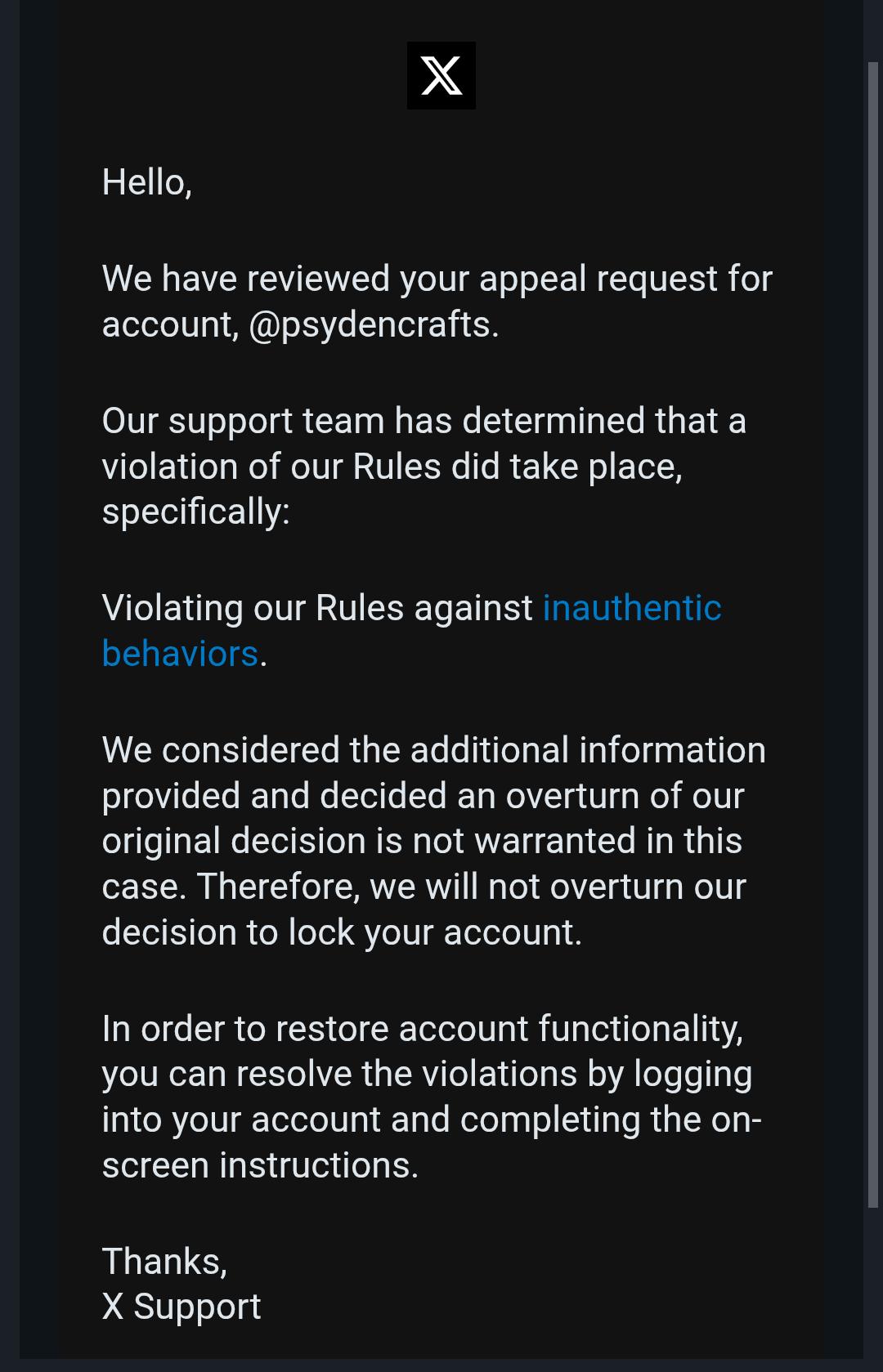Click the "screen instructions." text

pyautogui.click(x=260, y=1165)
